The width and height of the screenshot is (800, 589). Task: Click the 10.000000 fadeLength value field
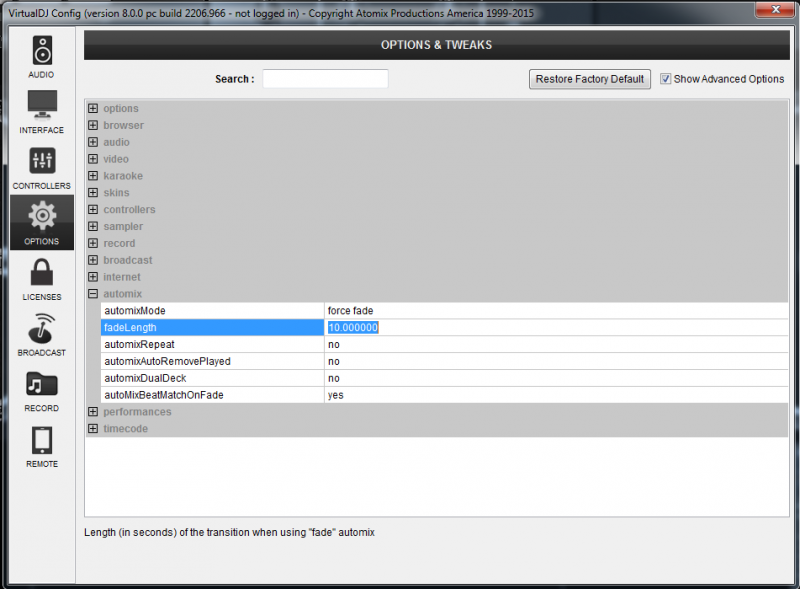click(353, 328)
